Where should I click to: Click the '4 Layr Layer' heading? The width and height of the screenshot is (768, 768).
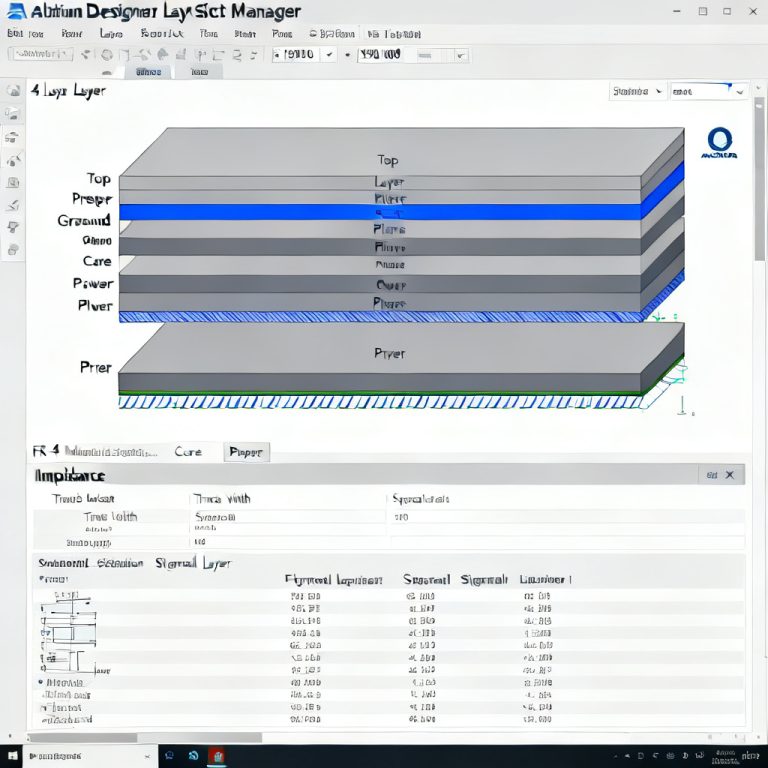tap(68, 91)
